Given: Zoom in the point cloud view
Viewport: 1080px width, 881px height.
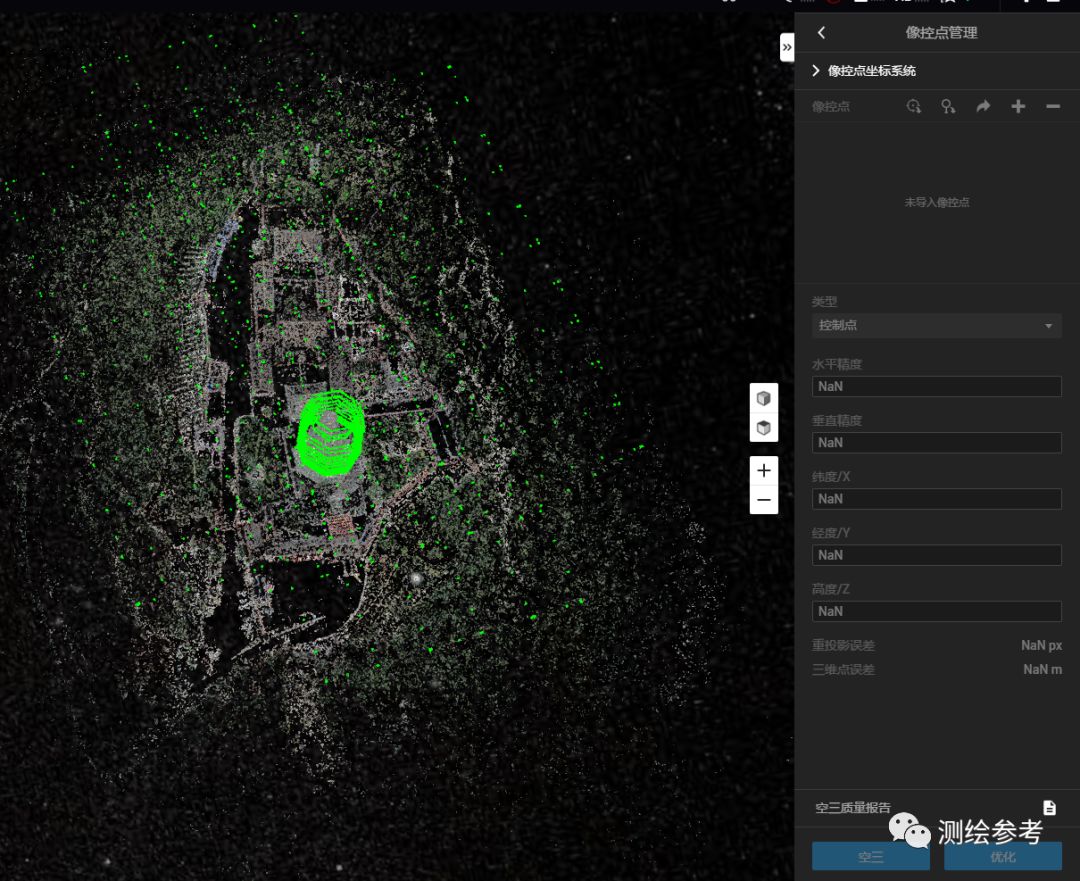Looking at the screenshot, I should pos(764,470).
